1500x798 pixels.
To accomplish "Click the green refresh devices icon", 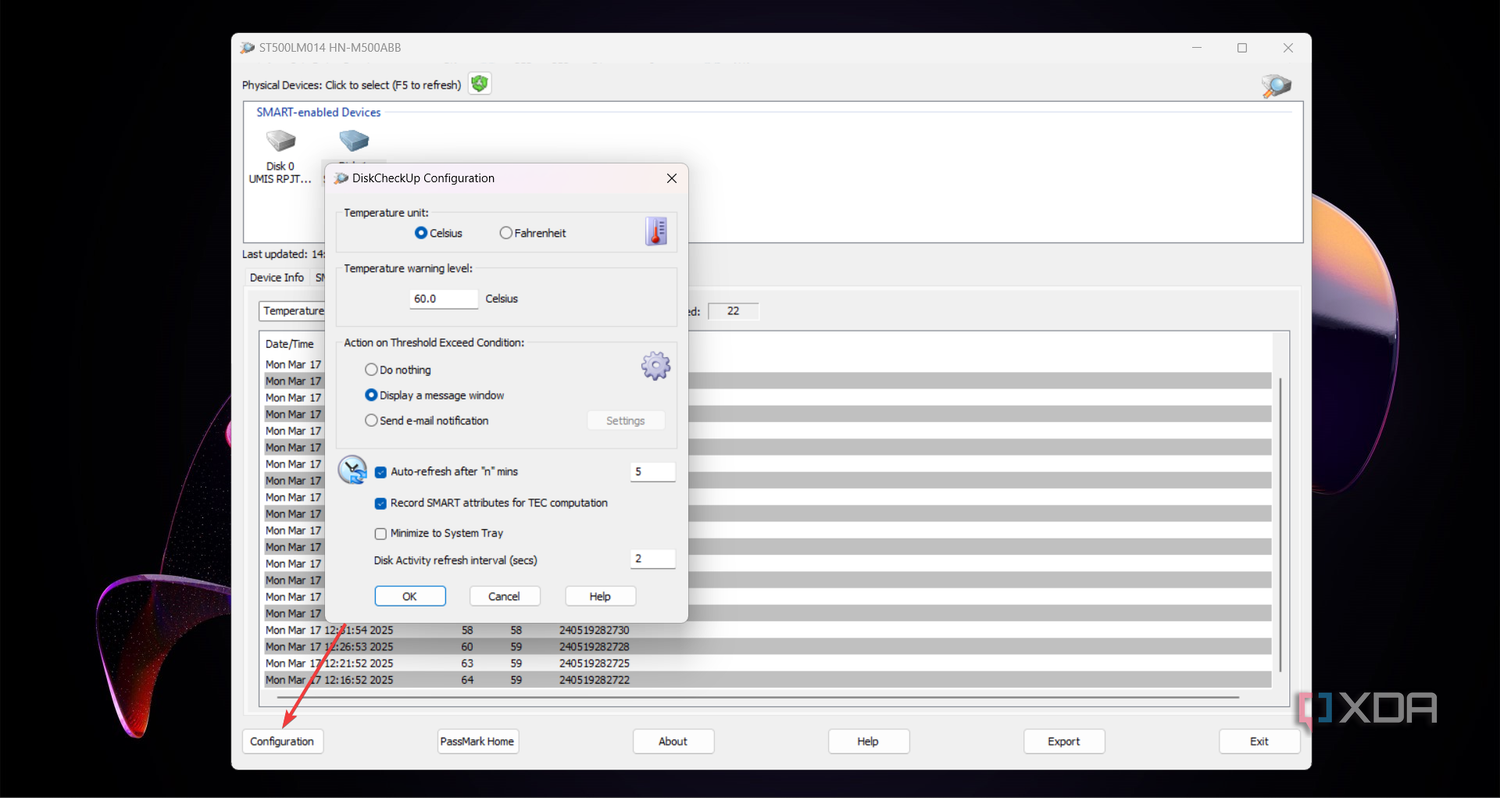I will coord(480,84).
